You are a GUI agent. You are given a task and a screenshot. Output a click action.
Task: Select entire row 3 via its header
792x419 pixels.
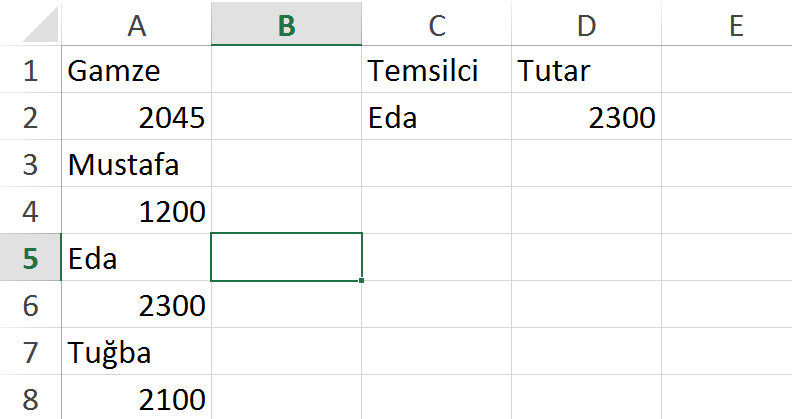pyautogui.click(x=30, y=164)
